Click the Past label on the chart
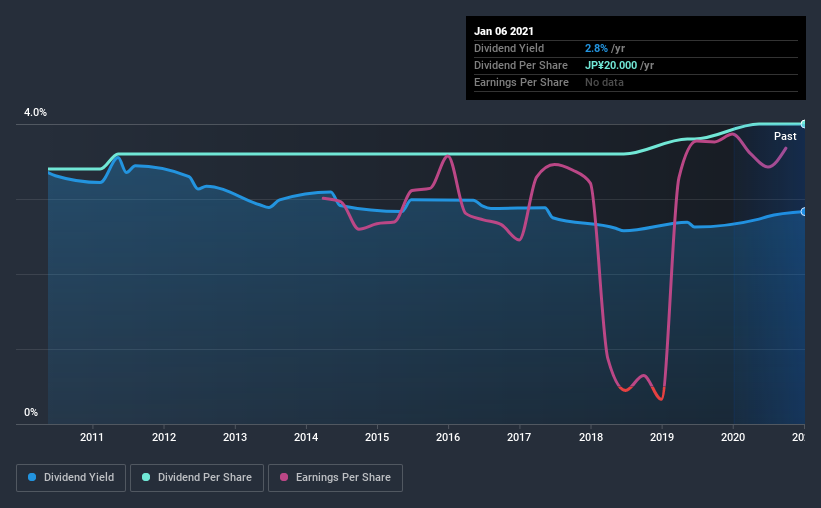 [785, 136]
